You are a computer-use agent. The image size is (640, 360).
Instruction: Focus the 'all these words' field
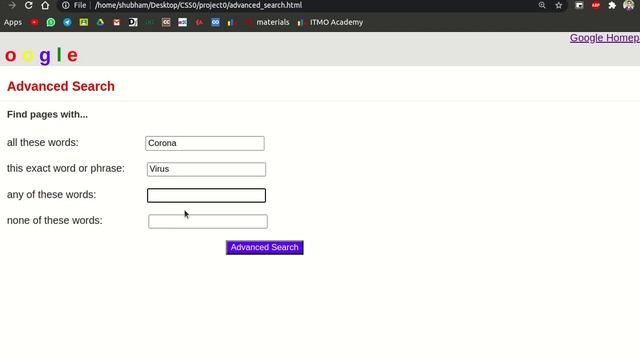pyautogui.click(x=205, y=143)
